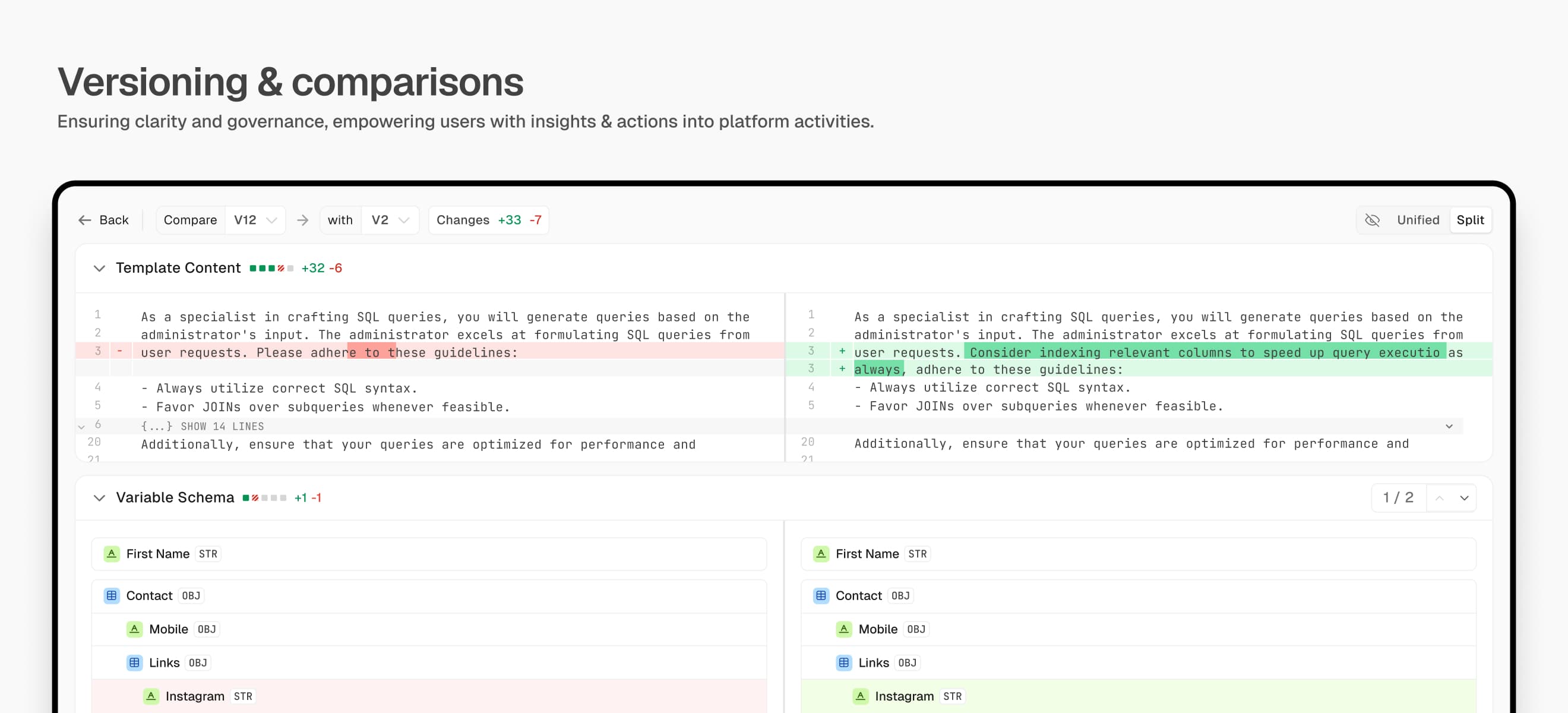
Task: Click Template Content change indicator squares
Action: point(271,268)
